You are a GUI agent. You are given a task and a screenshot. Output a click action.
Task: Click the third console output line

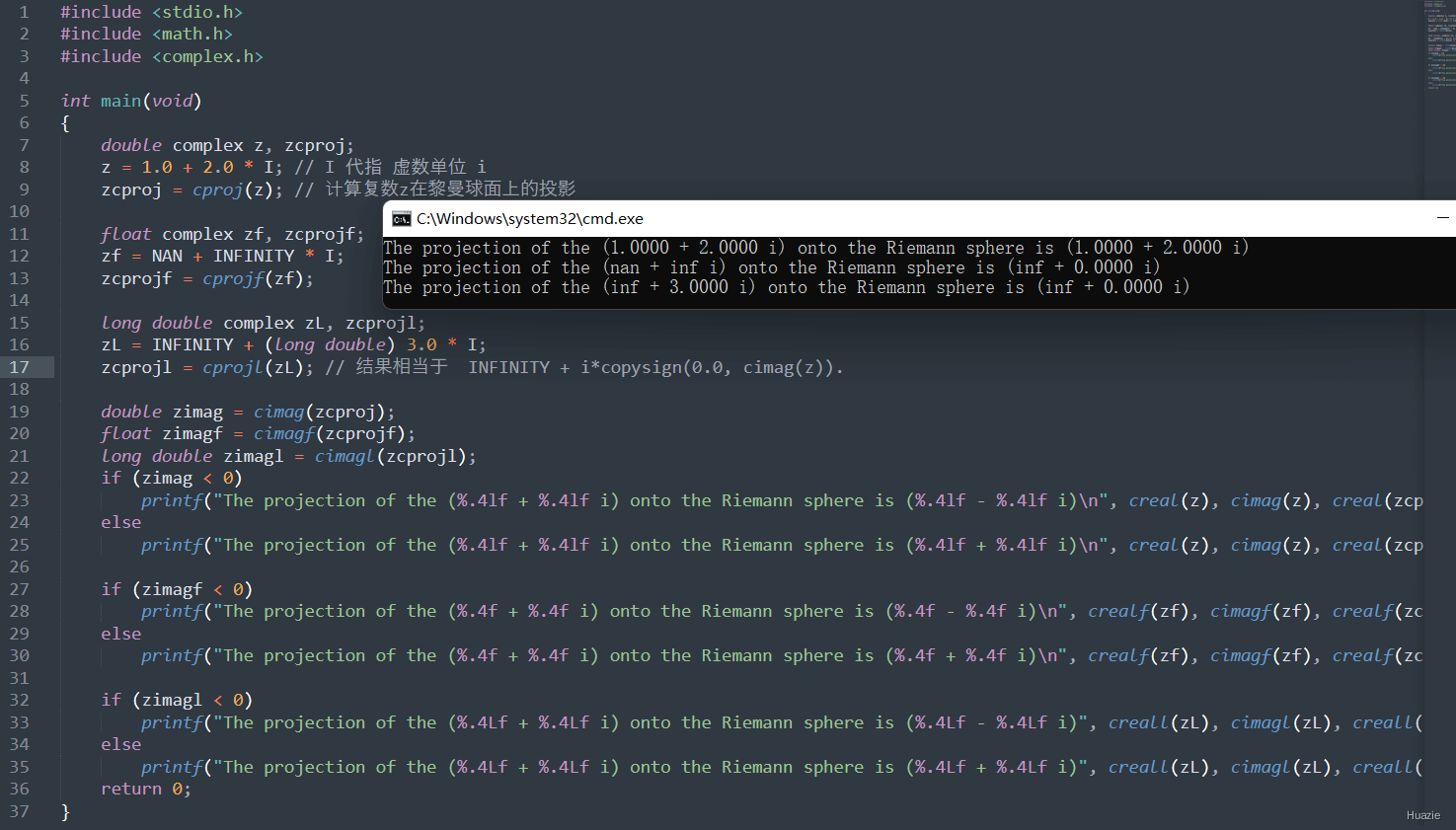pyautogui.click(x=786, y=287)
